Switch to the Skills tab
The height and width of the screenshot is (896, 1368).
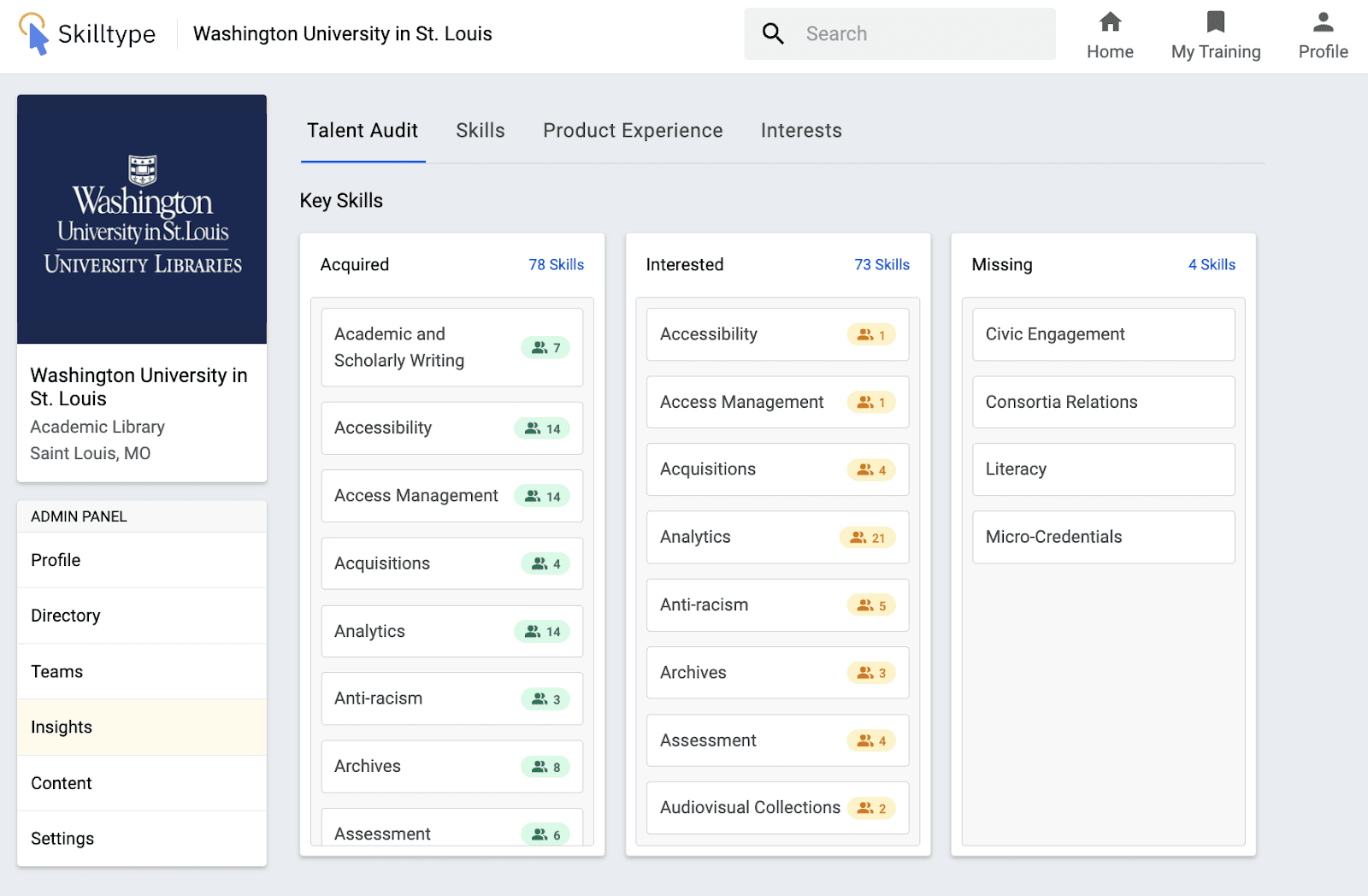(480, 131)
